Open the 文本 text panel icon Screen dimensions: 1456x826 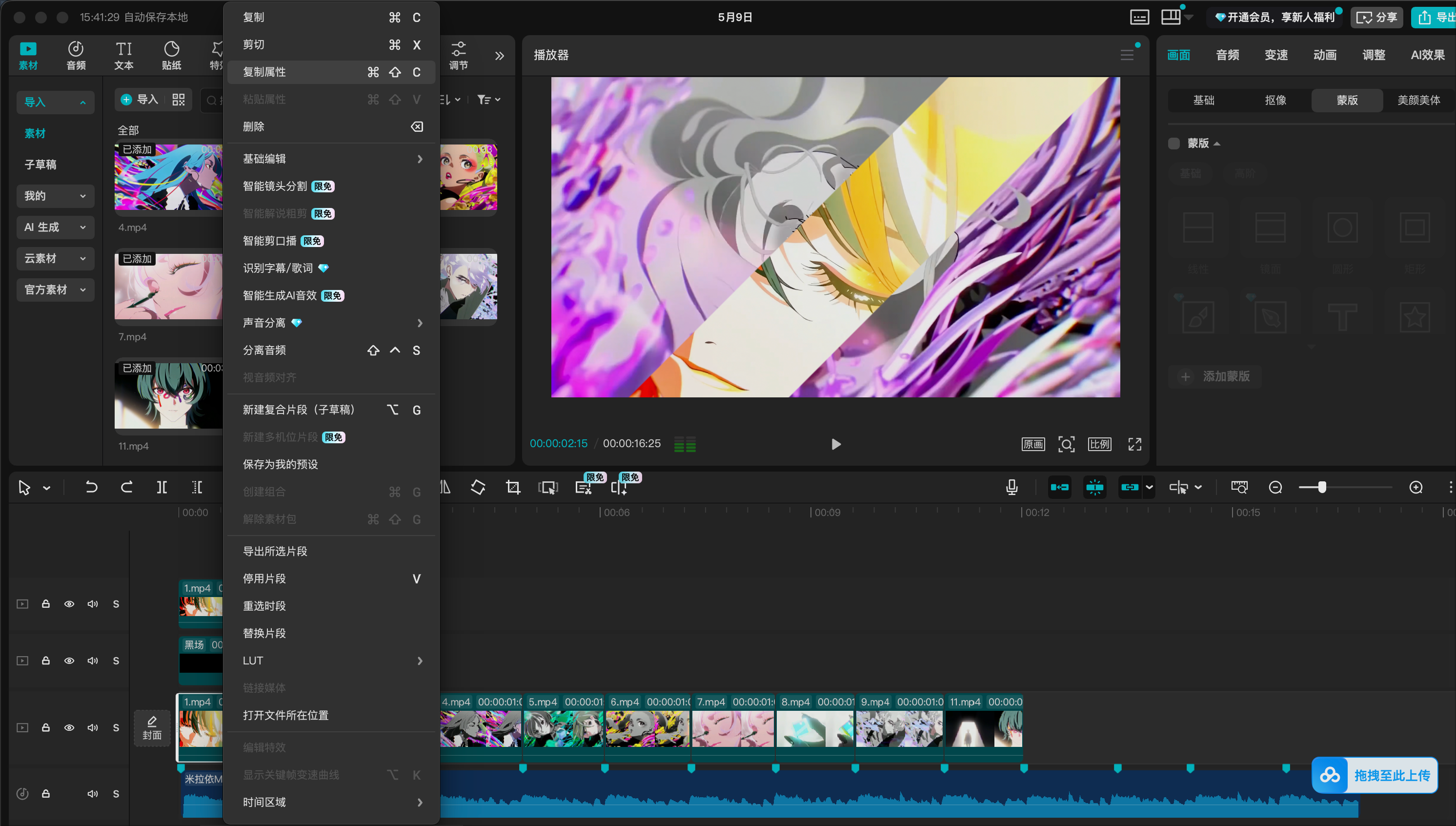click(x=123, y=55)
